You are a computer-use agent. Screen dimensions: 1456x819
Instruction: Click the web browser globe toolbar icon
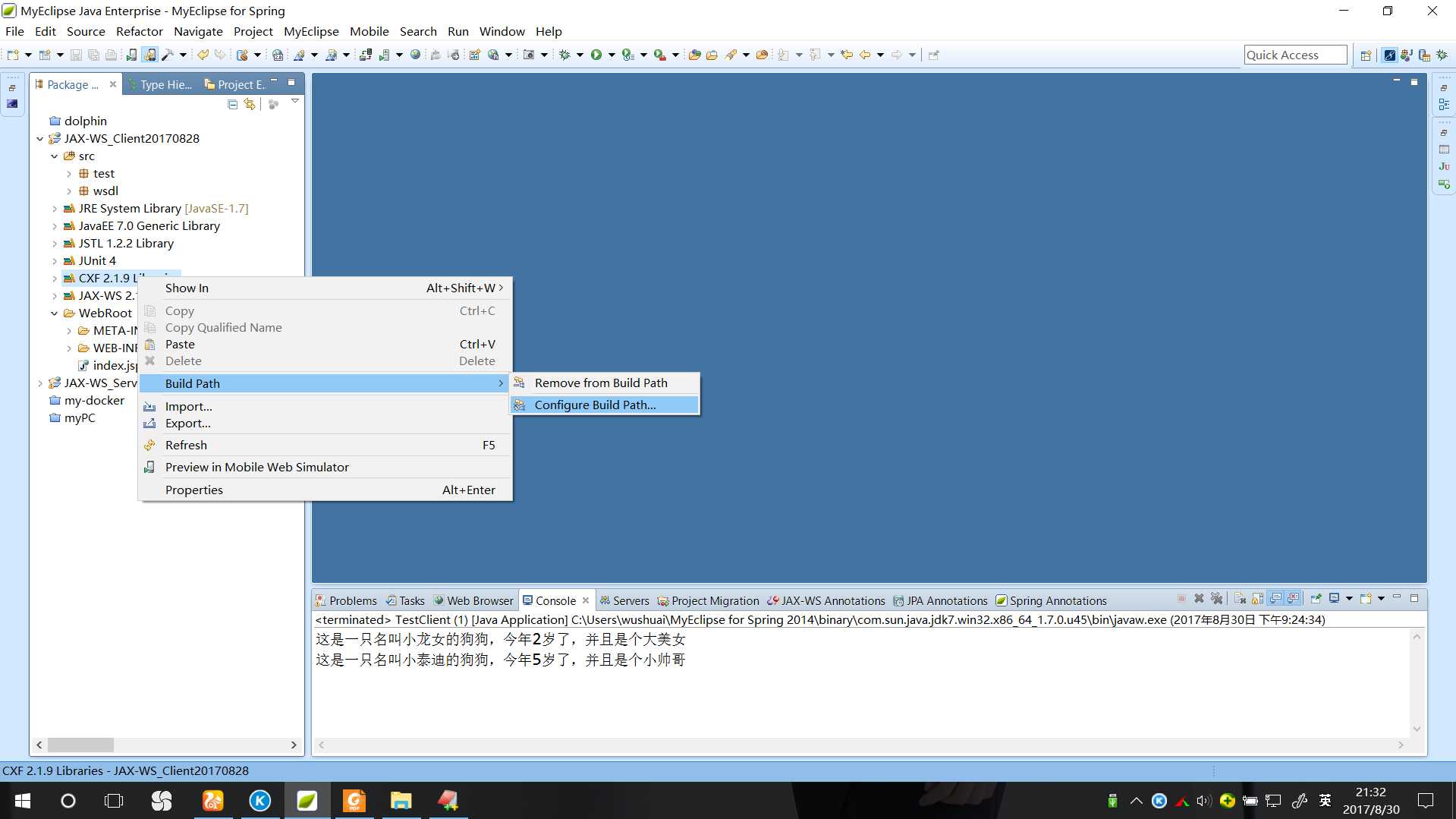pyautogui.click(x=415, y=55)
